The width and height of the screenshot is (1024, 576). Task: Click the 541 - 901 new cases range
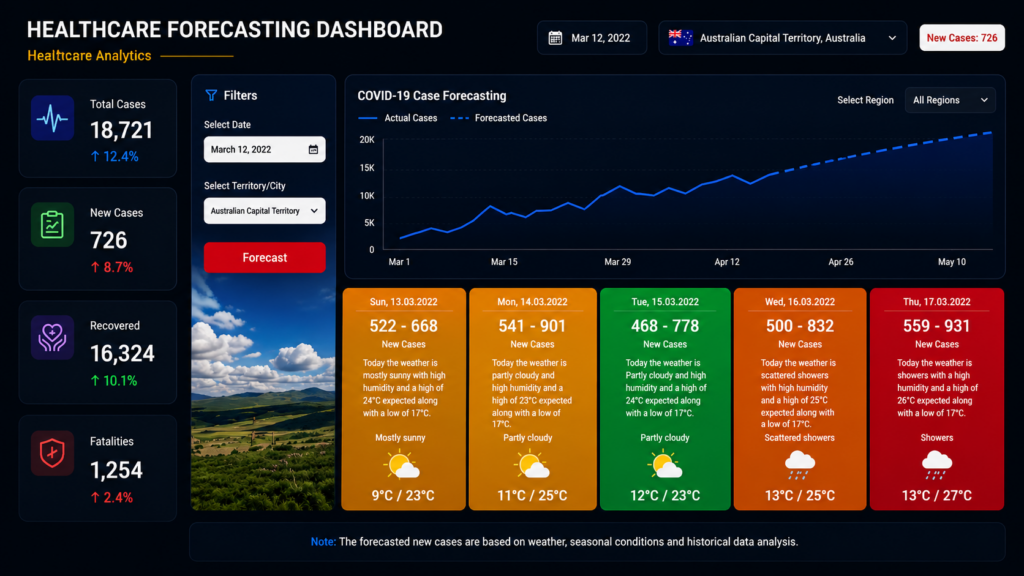532,326
